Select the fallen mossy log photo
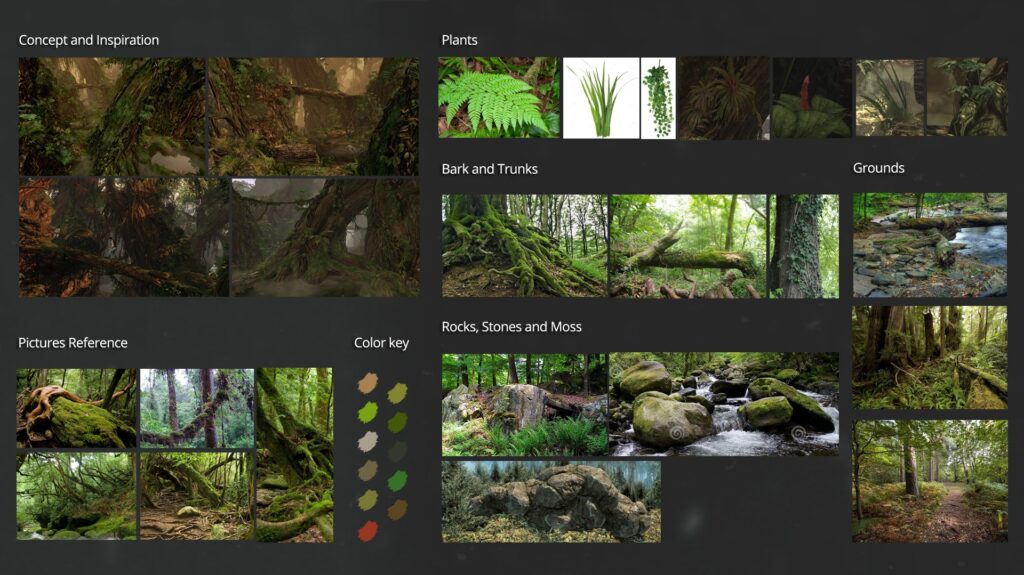Image resolution: width=1024 pixels, height=575 pixels. click(688, 246)
